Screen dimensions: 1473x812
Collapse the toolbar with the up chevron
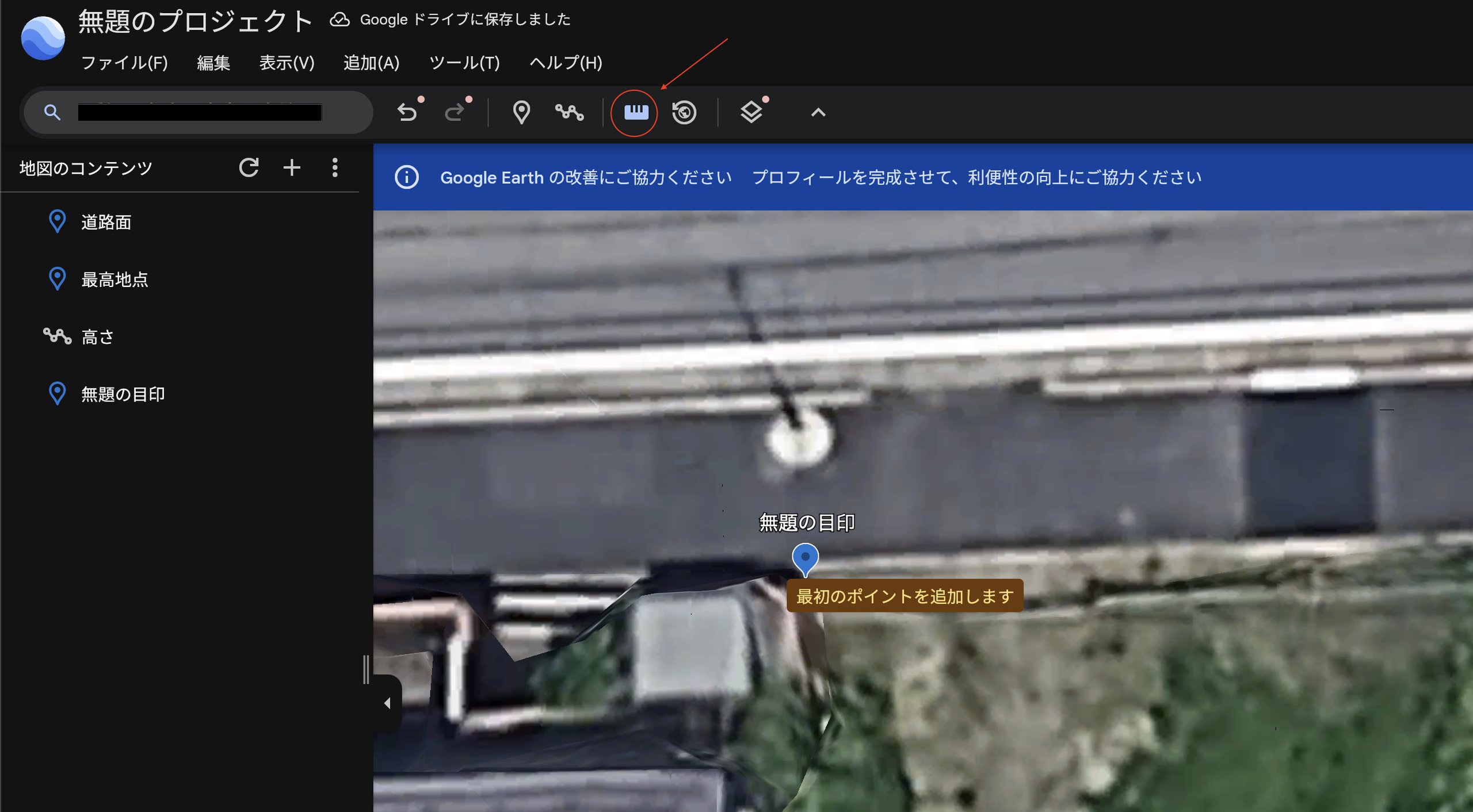pos(818,113)
